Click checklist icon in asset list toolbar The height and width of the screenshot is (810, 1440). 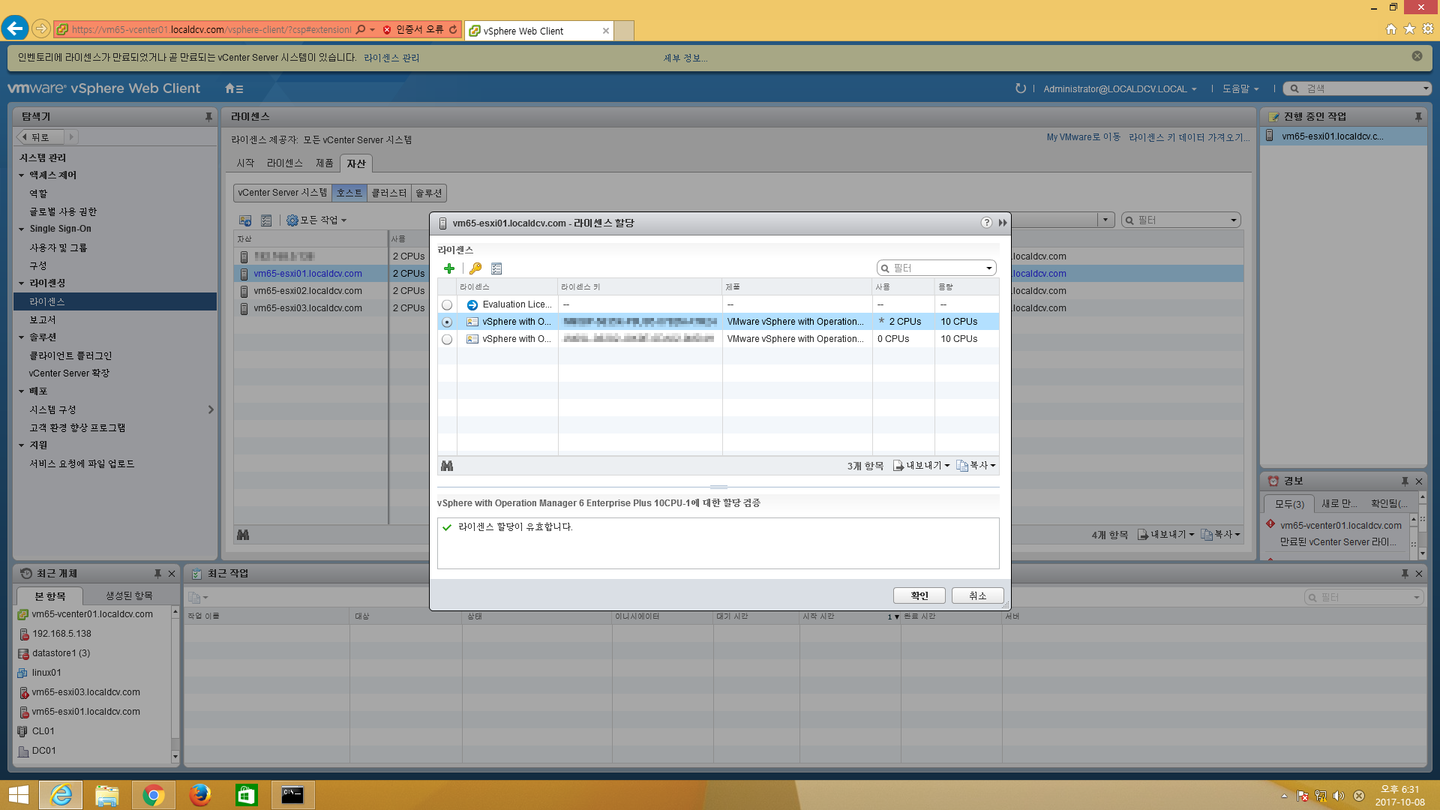266,220
